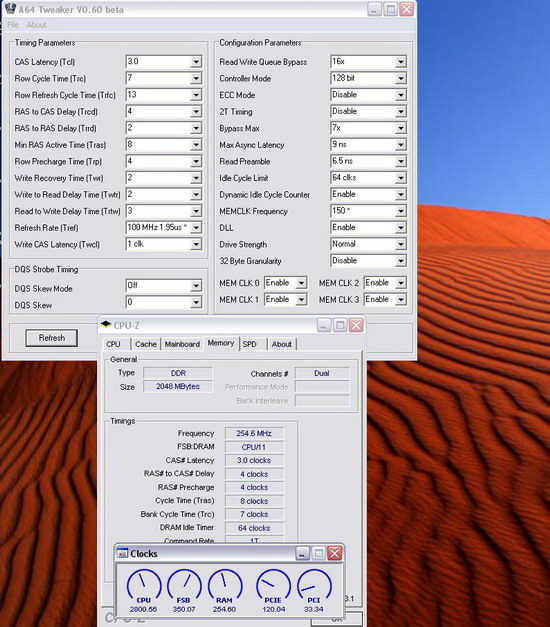This screenshot has height=627, width=550.
Task: Expand the MEM CLK 2 dropdown
Action: 400,283
